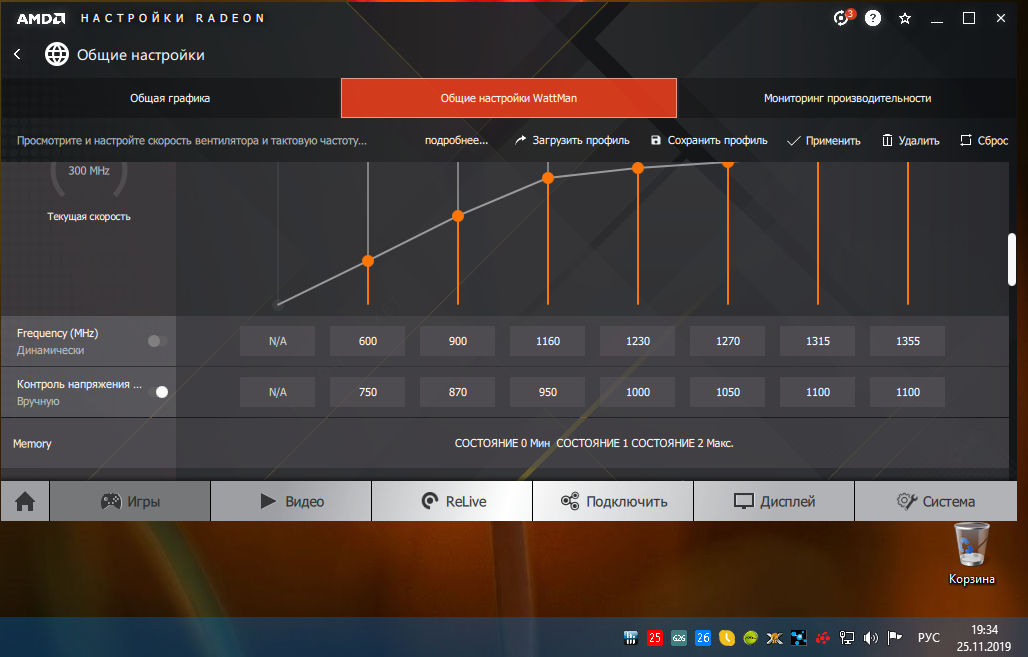
Task: Click the N/A voltage field
Action: coord(277,392)
